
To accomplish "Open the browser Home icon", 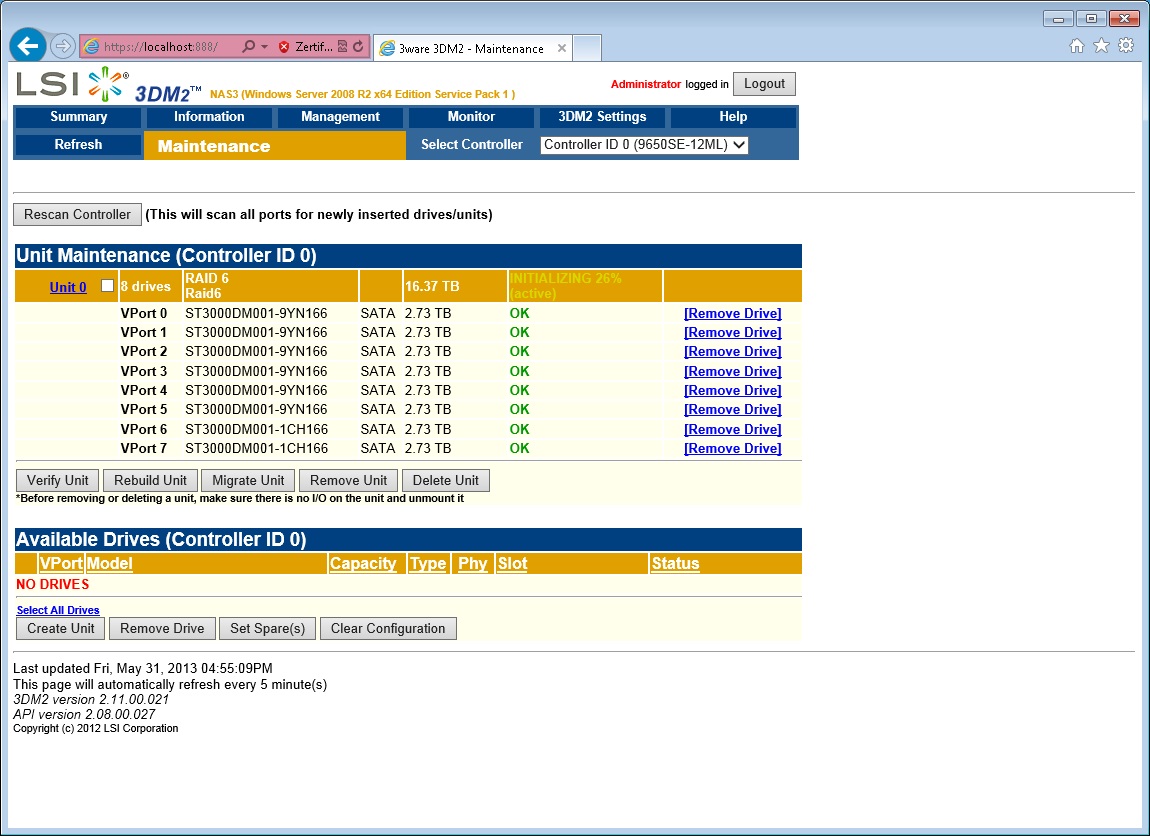I will (x=1077, y=46).
